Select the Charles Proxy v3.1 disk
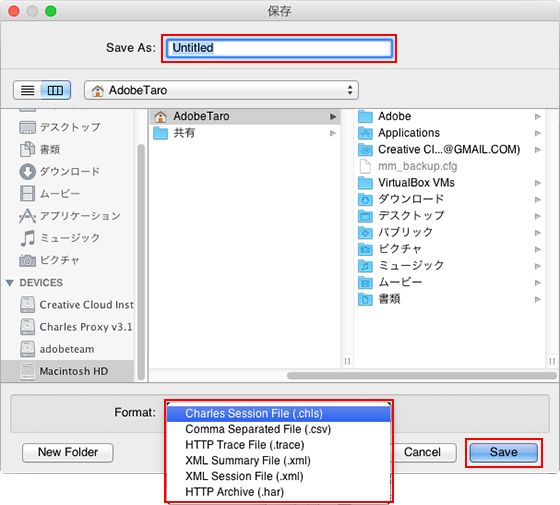560x505 pixels. [76, 327]
